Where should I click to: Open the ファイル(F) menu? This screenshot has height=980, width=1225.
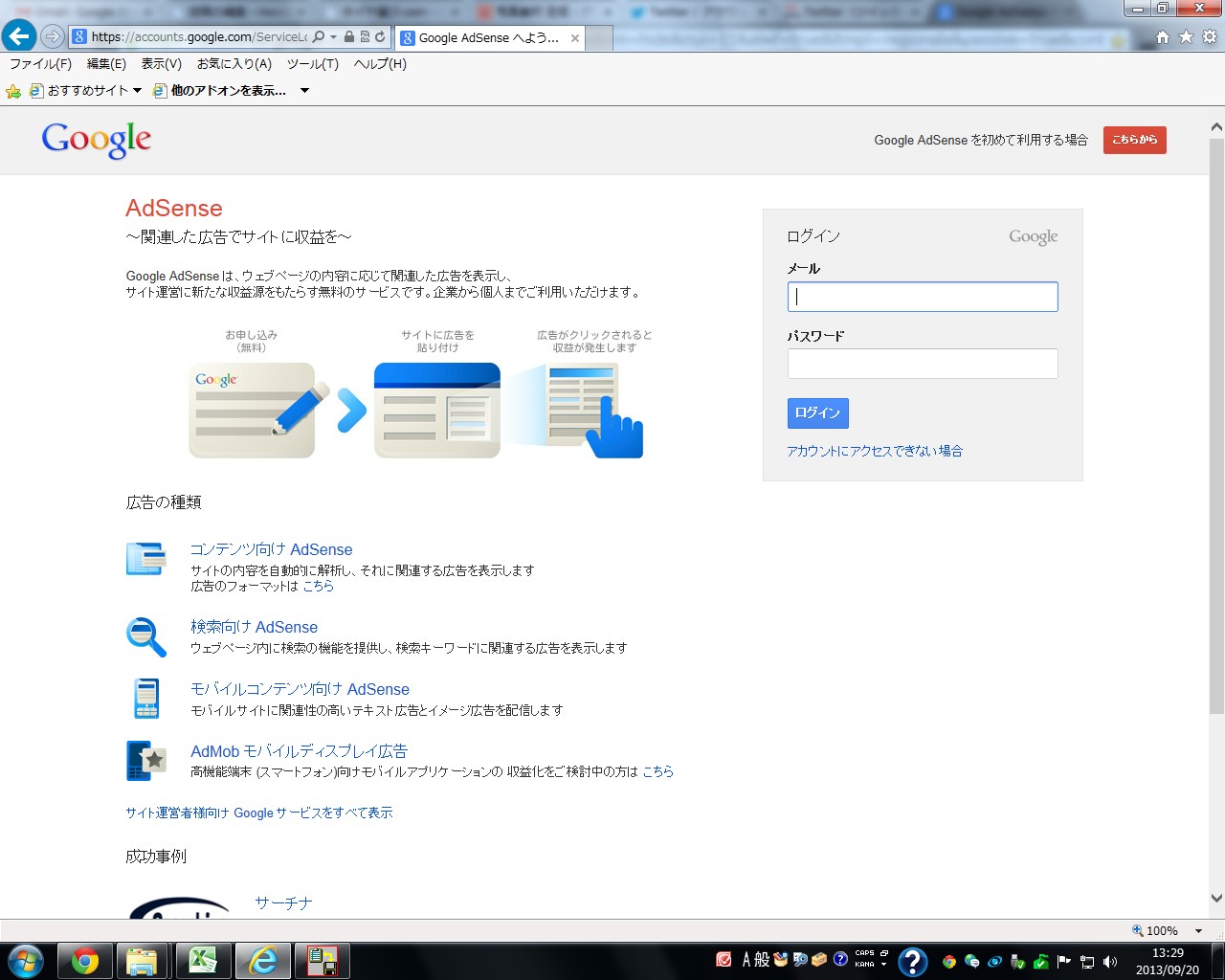tap(40, 64)
